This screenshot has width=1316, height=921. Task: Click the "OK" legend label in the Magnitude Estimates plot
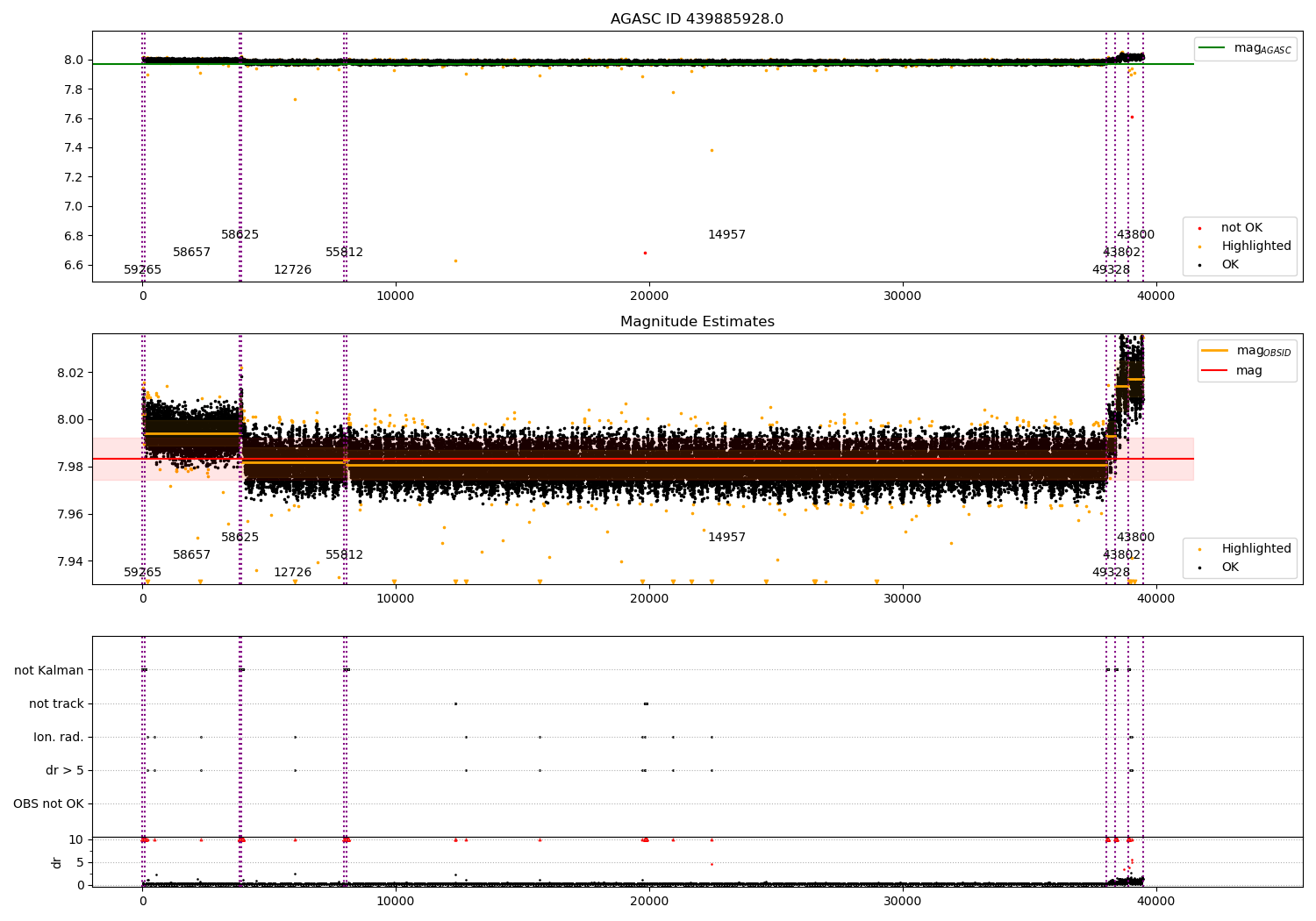click(1230, 568)
